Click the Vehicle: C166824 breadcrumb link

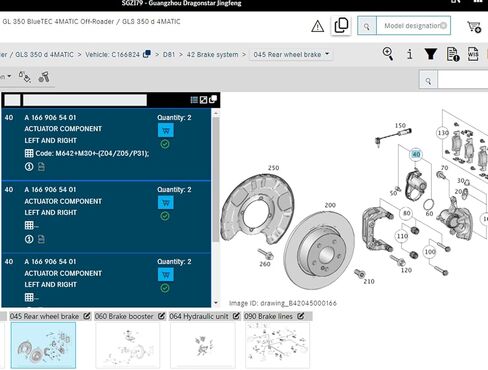[x=112, y=54]
